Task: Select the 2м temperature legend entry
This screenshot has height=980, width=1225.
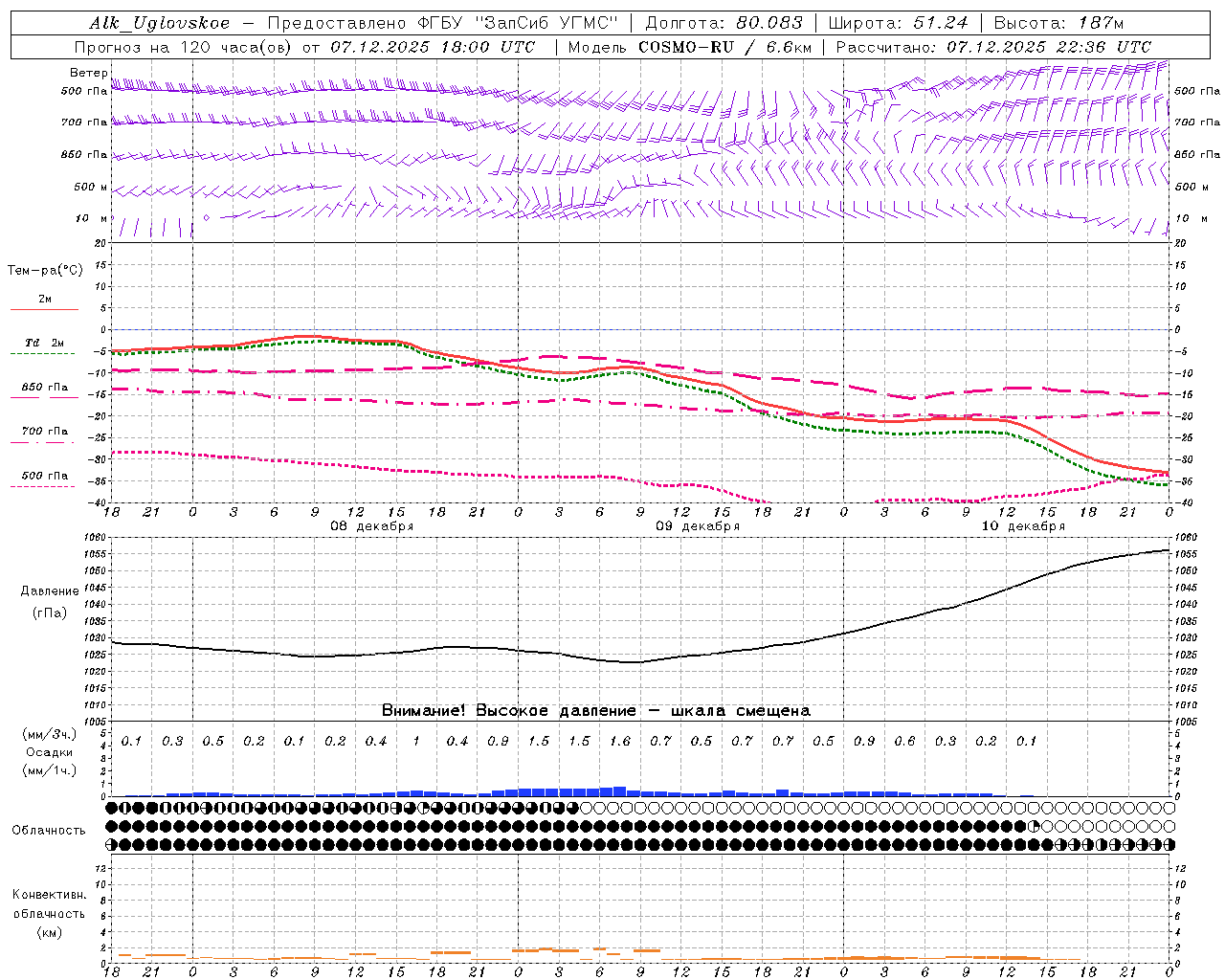Action: coord(45,299)
